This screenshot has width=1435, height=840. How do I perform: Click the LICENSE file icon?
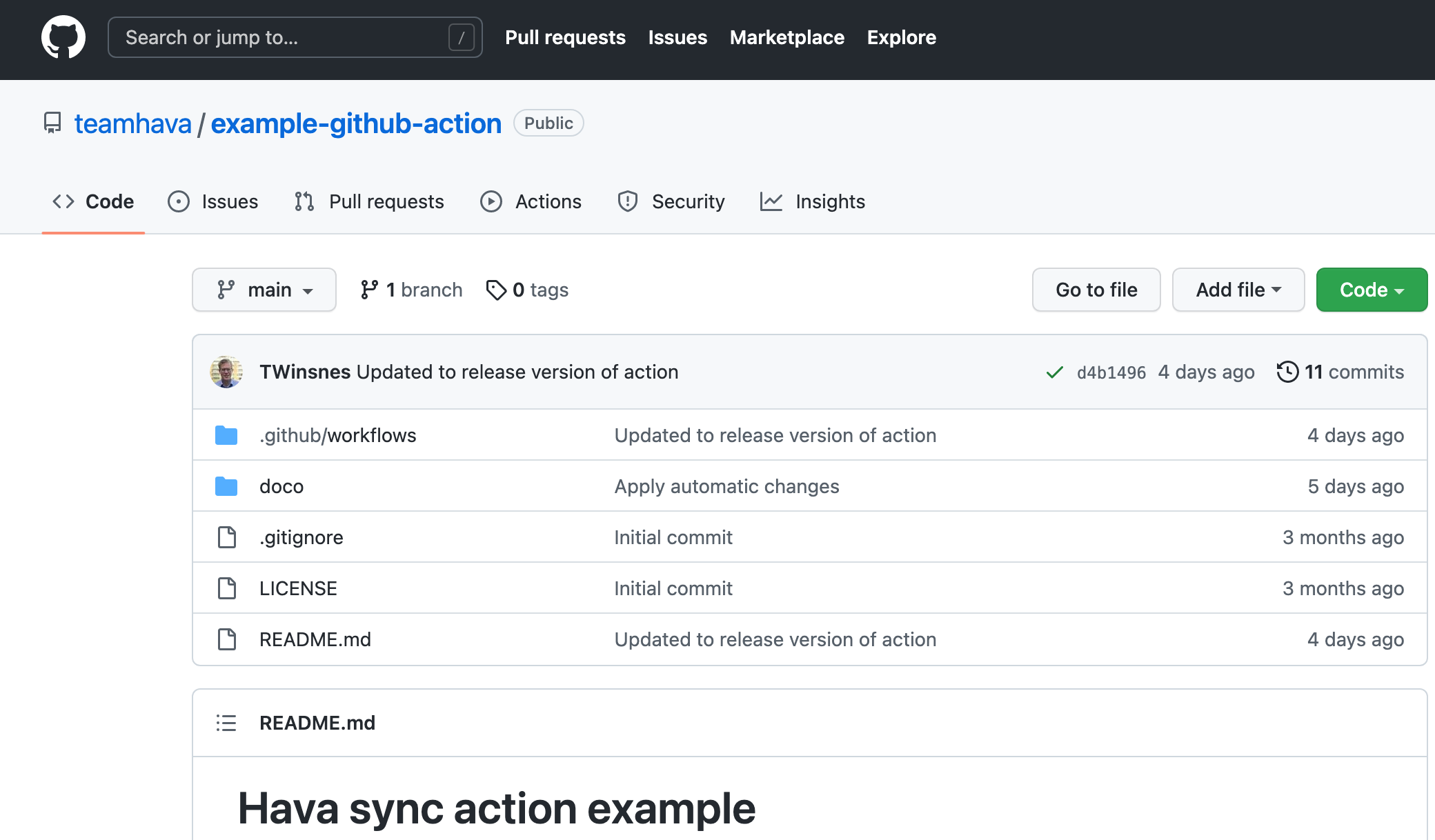(226, 588)
